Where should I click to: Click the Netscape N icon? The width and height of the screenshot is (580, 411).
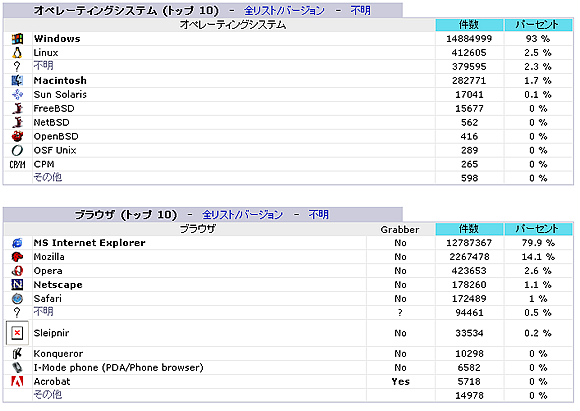(17, 284)
